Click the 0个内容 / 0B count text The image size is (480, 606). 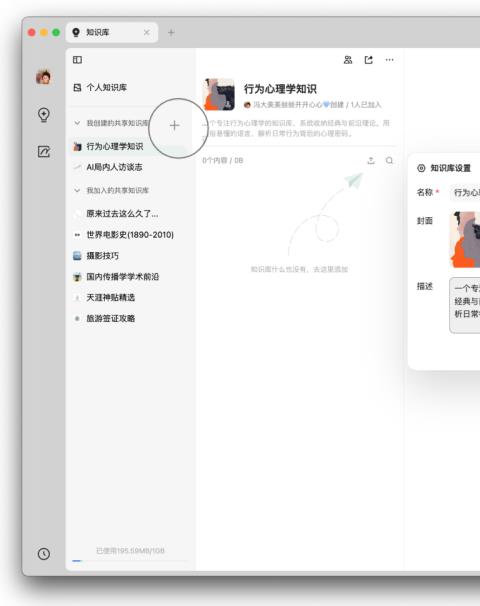(223, 160)
